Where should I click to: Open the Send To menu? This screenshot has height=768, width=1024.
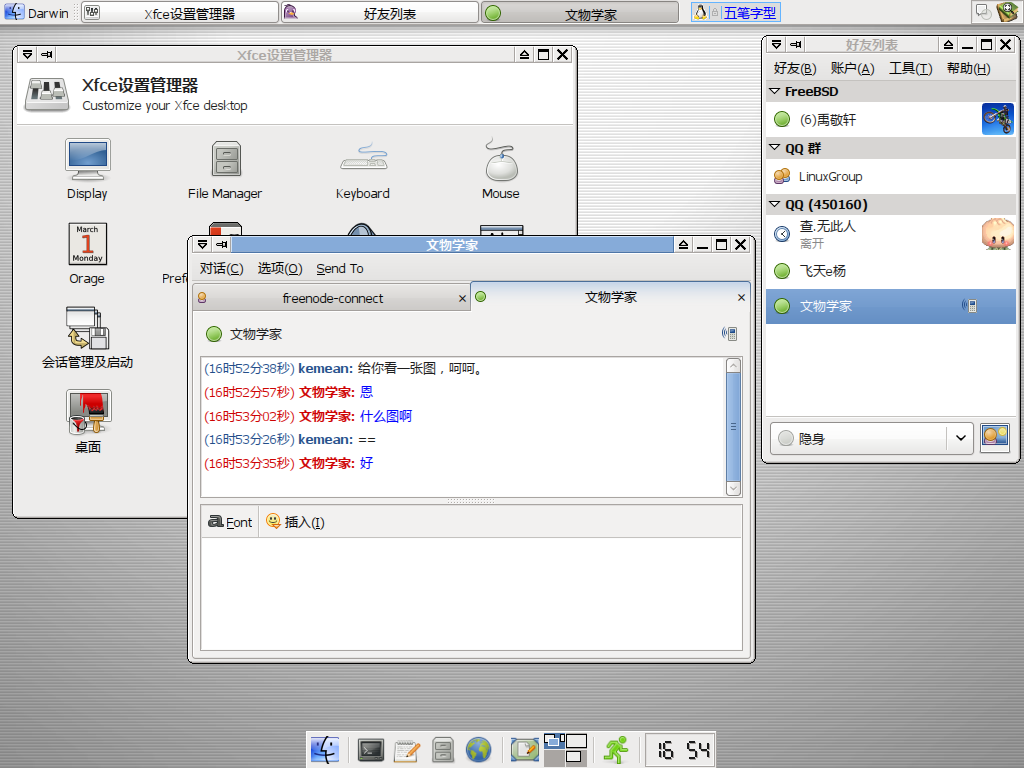[340, 268]
